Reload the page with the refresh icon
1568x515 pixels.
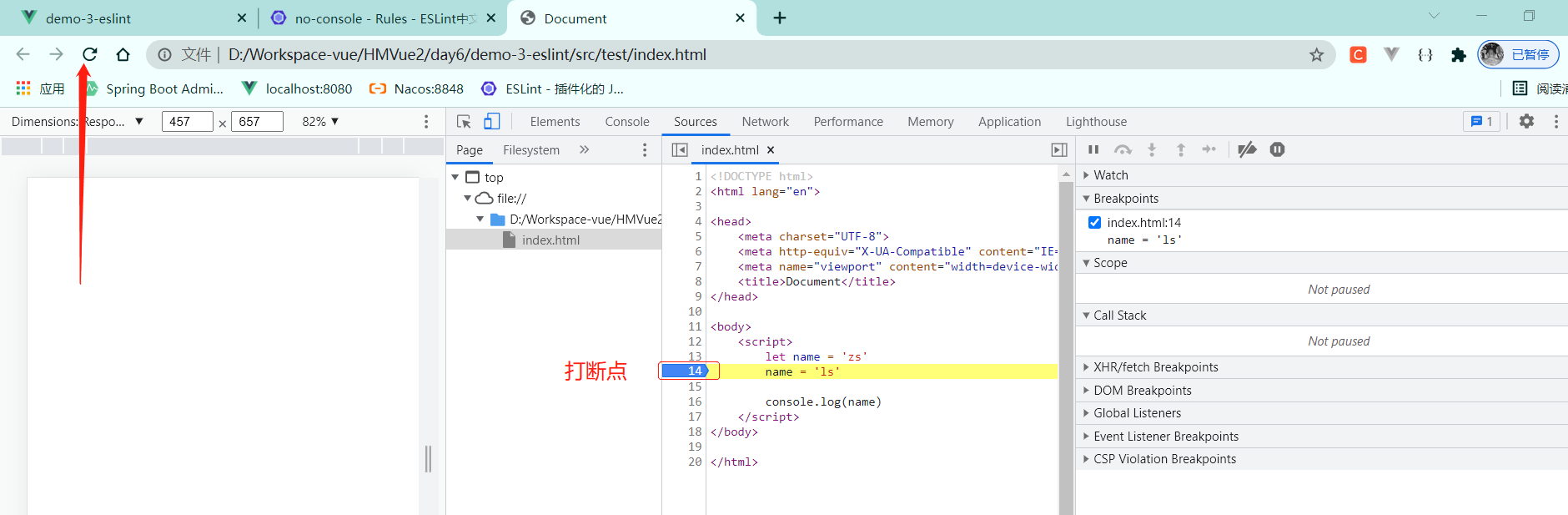tap(89, 54)
